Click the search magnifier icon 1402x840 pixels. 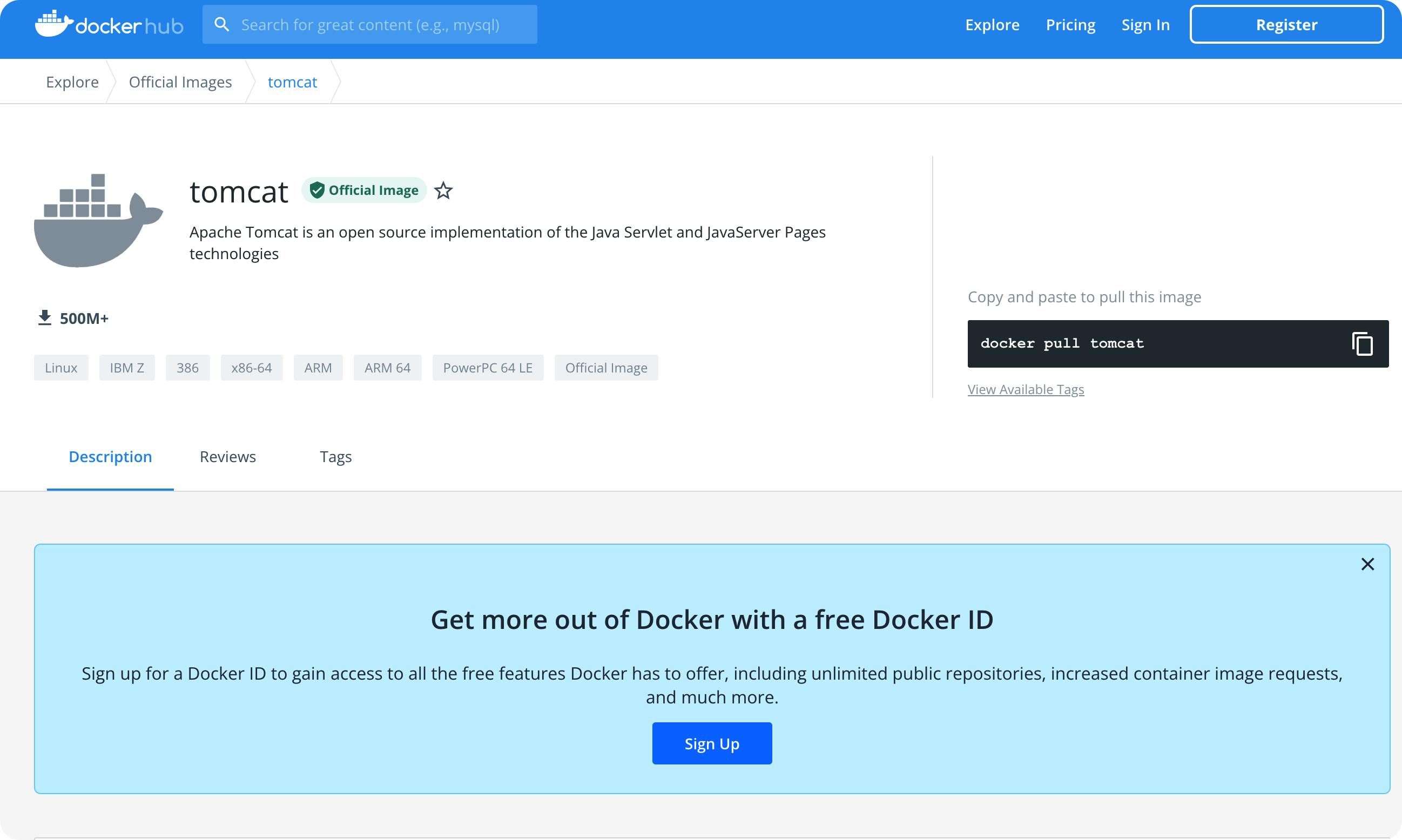(x=222, y=24)
